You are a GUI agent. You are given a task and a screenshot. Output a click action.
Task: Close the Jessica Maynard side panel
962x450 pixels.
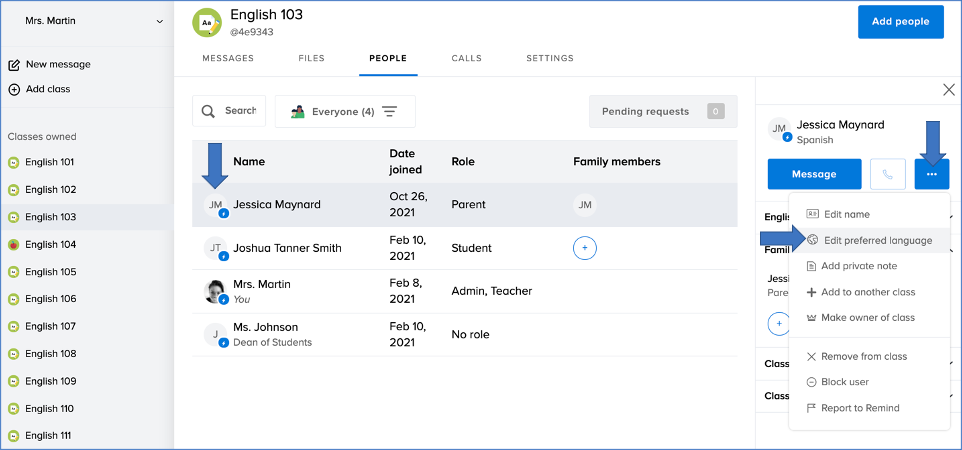point(948,90)
